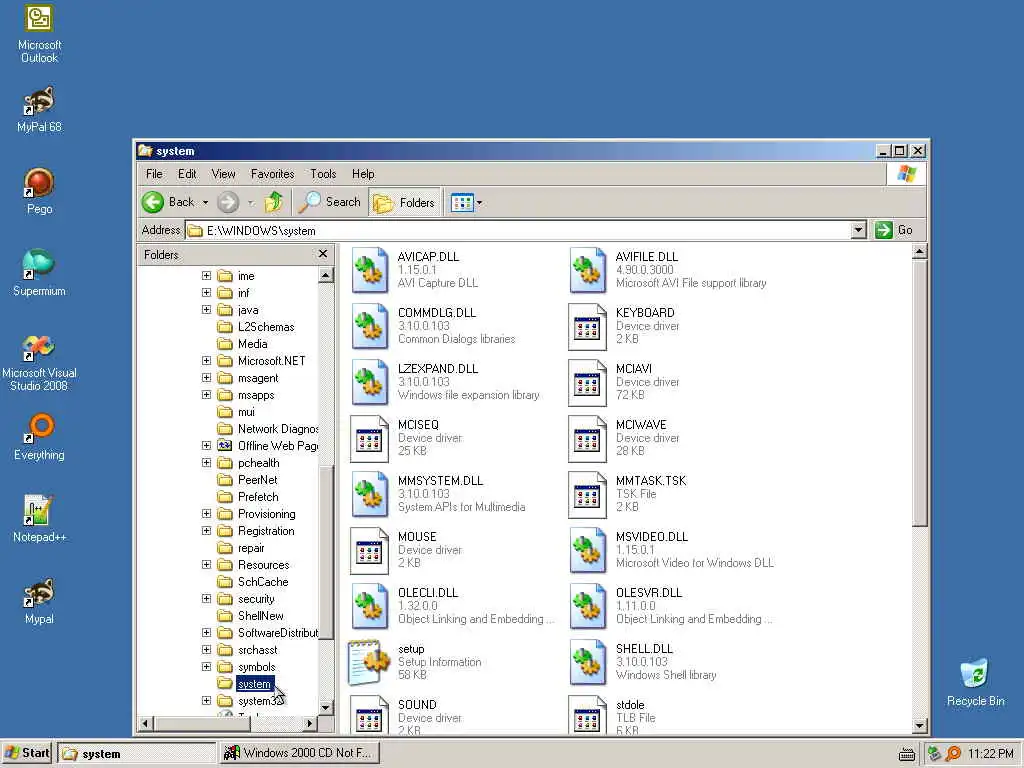Select the MCISEQ driver file icon

[370, 438]
